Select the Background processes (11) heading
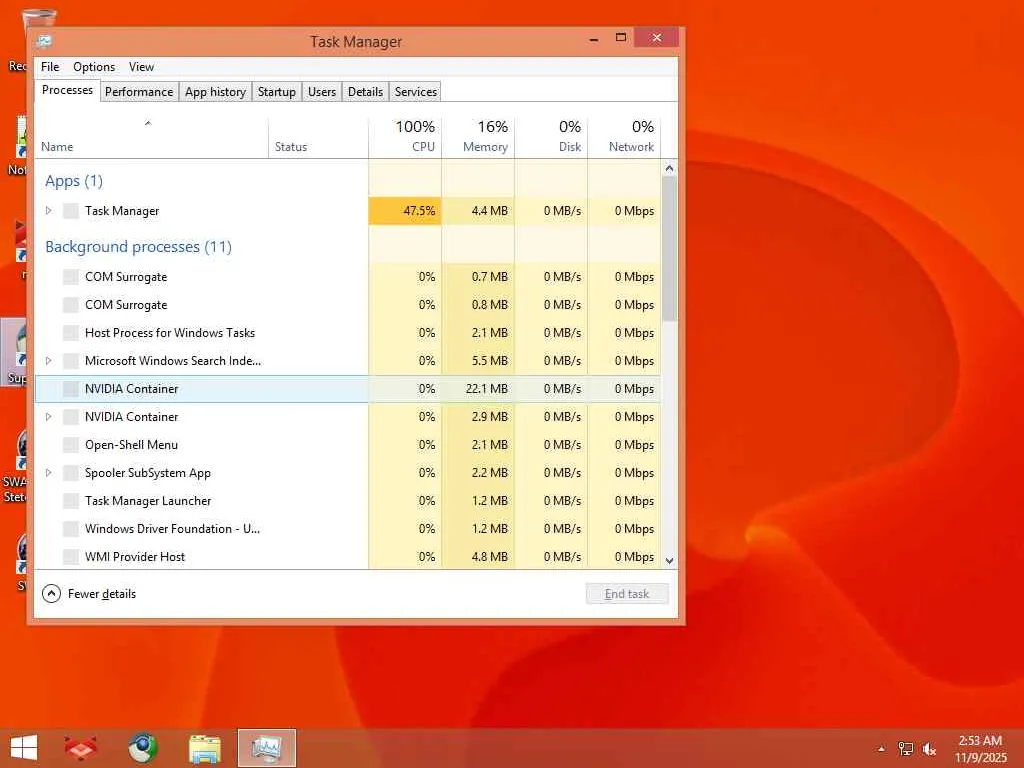Viewport: 1024px width, 768px height. [138, 247]
